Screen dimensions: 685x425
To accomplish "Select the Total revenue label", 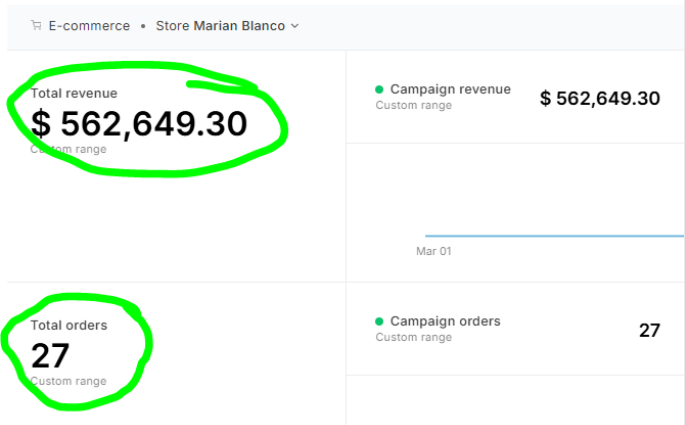I will pyautogui.click(x=74, y=93).
